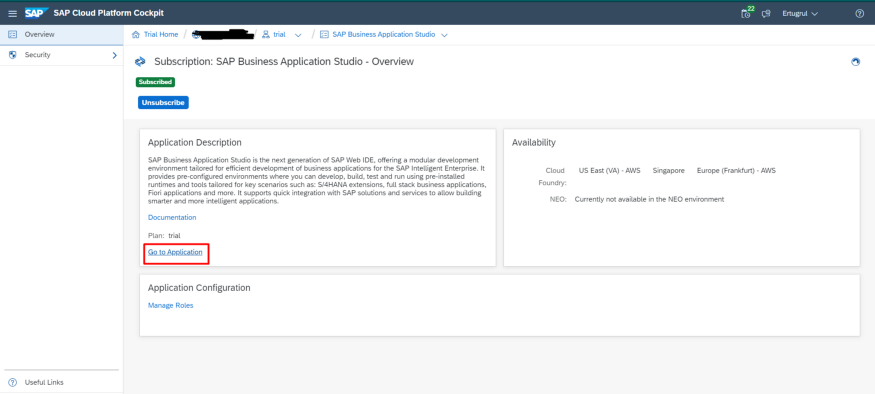Open the help question mark icon
This screenshot has width=875, height=394.
pos(859,13)
